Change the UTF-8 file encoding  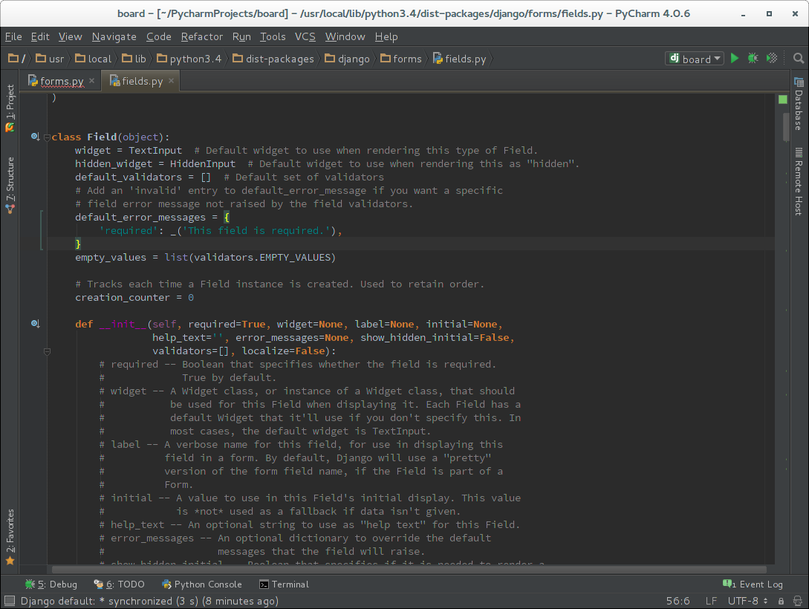[x=747, y=601]
